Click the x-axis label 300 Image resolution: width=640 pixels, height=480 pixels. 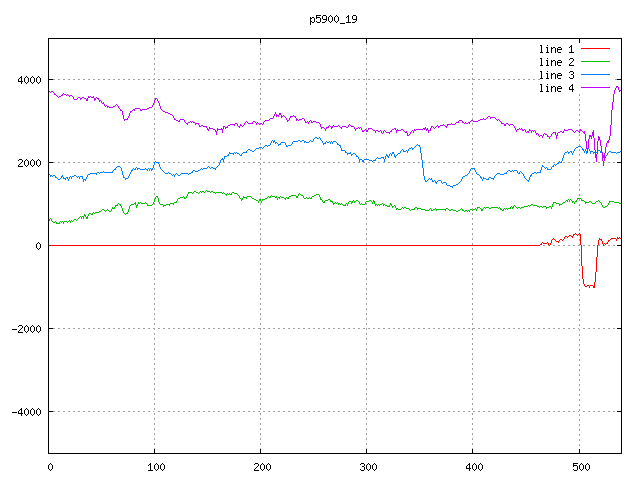(368, 467)
